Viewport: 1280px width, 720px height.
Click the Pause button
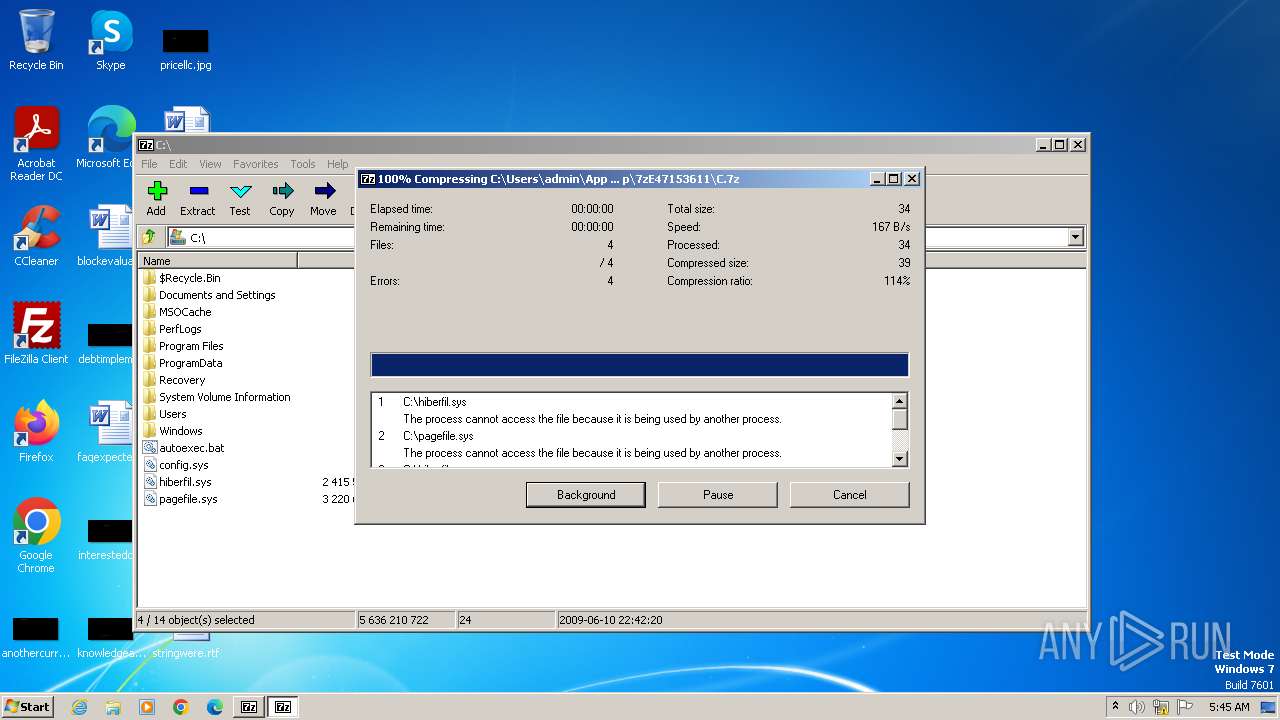coord(718,495)
